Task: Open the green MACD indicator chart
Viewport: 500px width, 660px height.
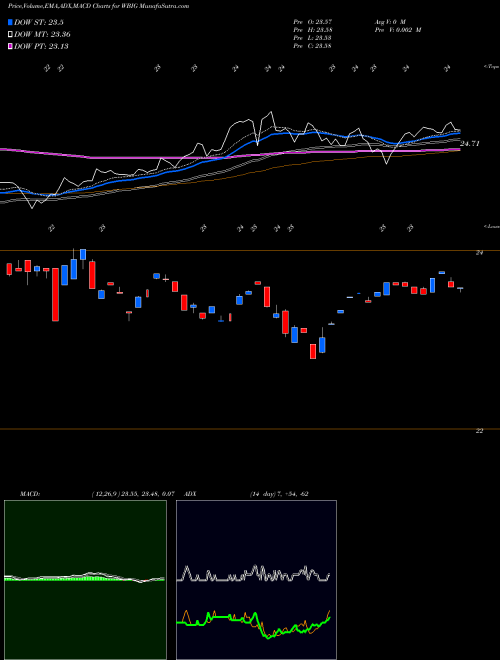Action: 85,580
